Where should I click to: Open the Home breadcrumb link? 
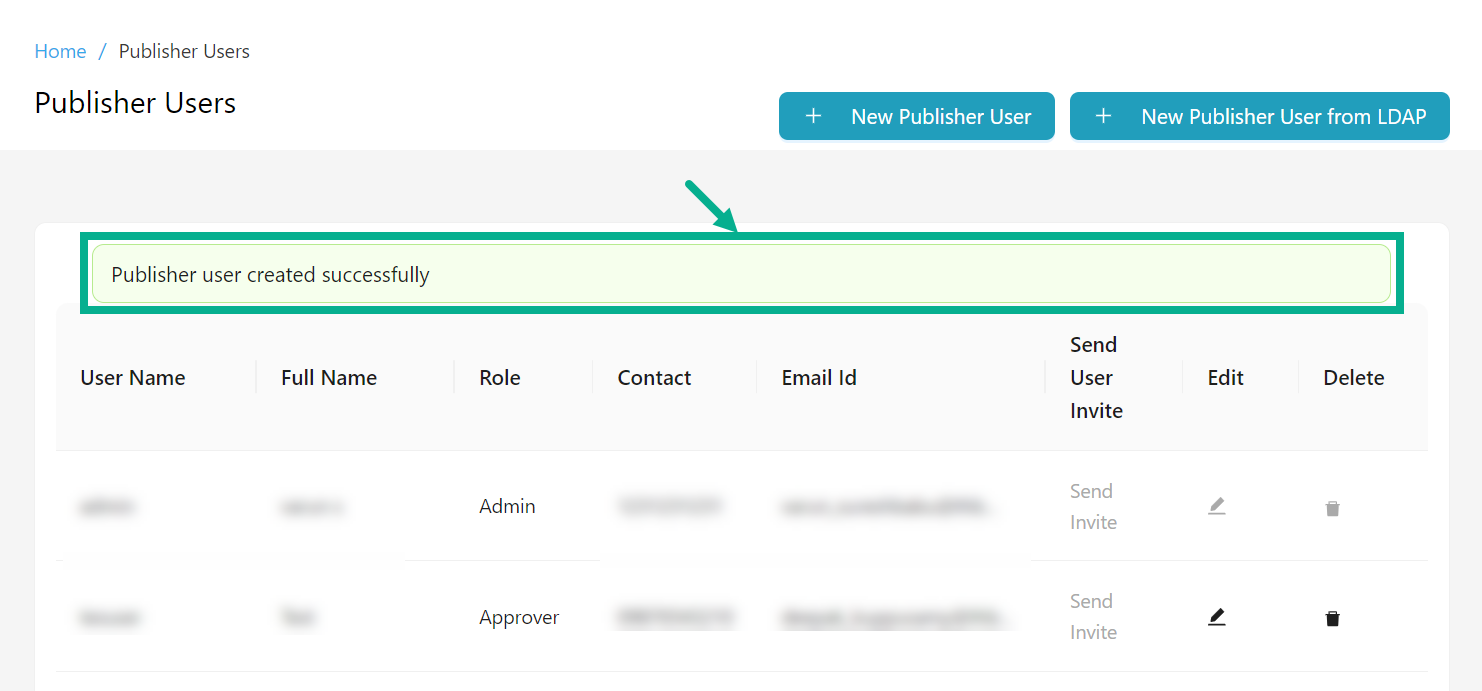[x=60, y=51]
